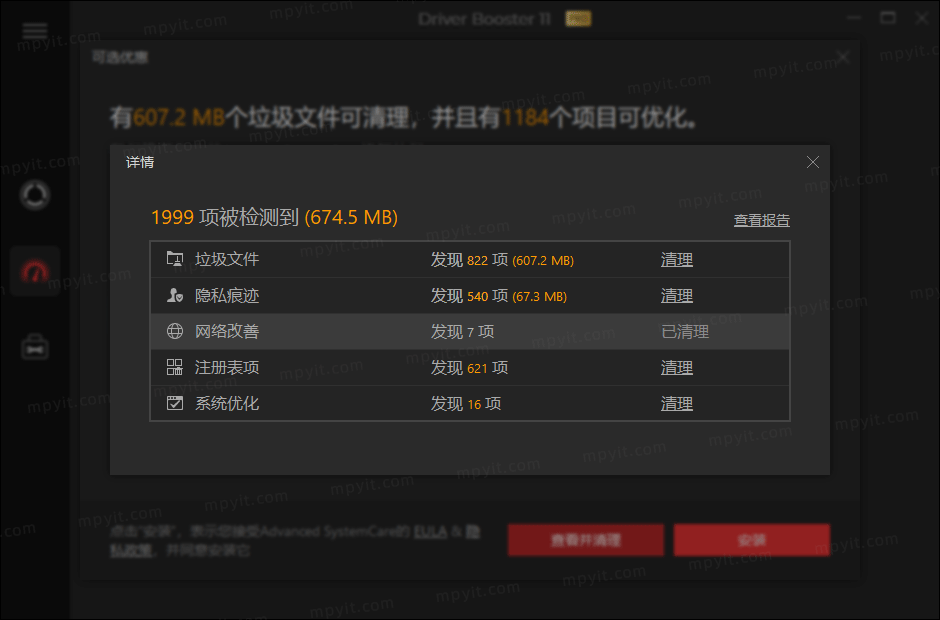The image size is (940, 620).
Task: Click the 注册表项 grid icon
Action: point(174,367)
